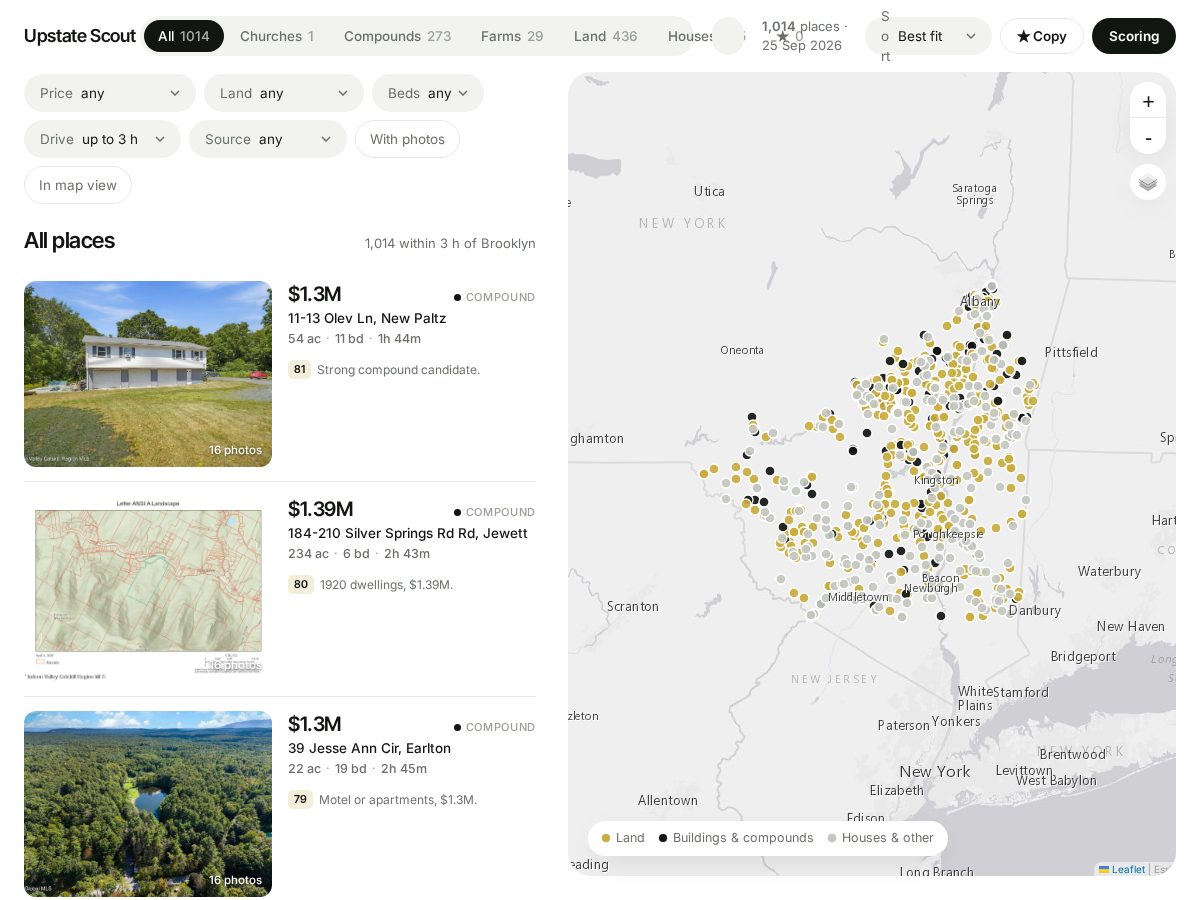Open the map layers switcher
The image size is (1200, 900).
click(1148, 182)
